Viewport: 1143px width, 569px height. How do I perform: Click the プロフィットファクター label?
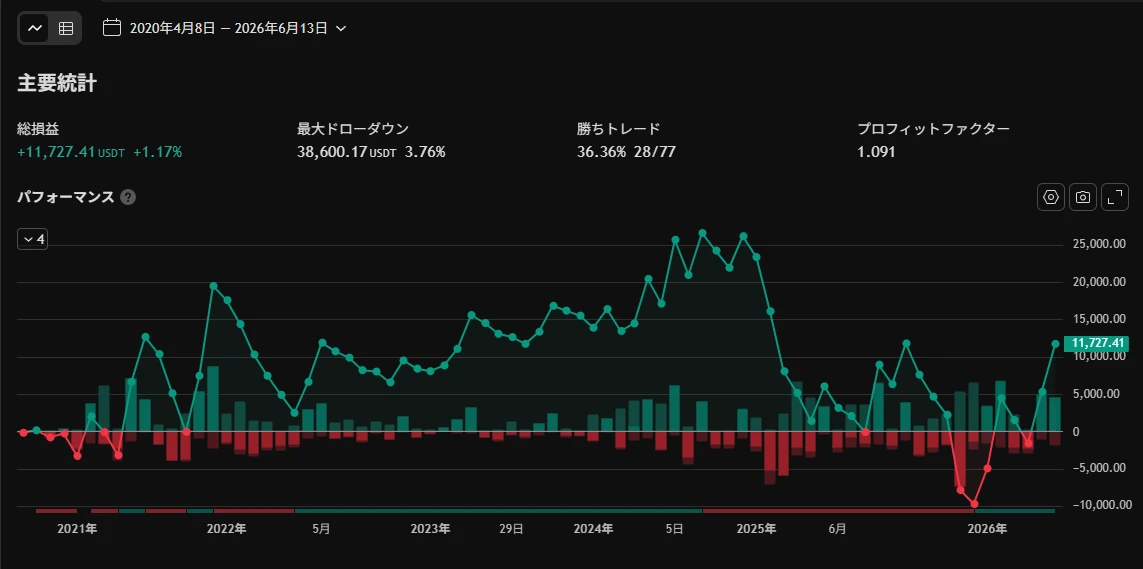933,129
